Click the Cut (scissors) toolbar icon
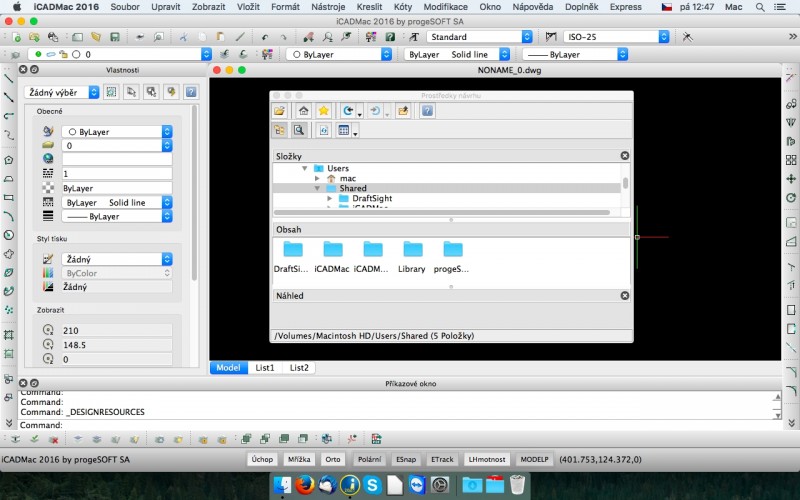 coord(183,37)
